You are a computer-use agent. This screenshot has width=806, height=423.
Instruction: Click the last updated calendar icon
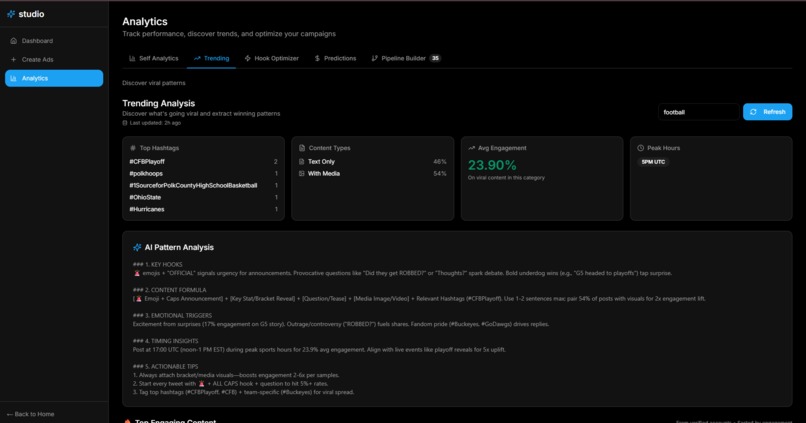[x=125, y=123]
